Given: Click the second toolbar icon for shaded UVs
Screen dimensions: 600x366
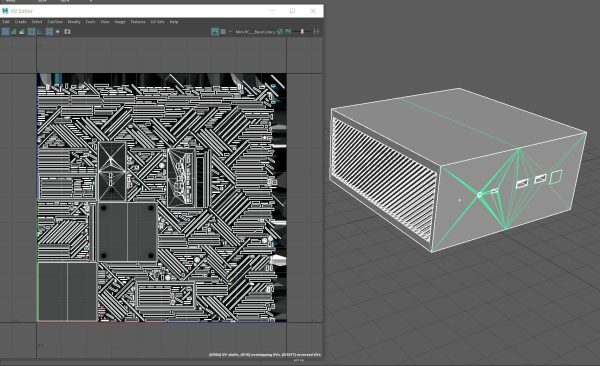Looking at the screenshot, I should (14, 32).
